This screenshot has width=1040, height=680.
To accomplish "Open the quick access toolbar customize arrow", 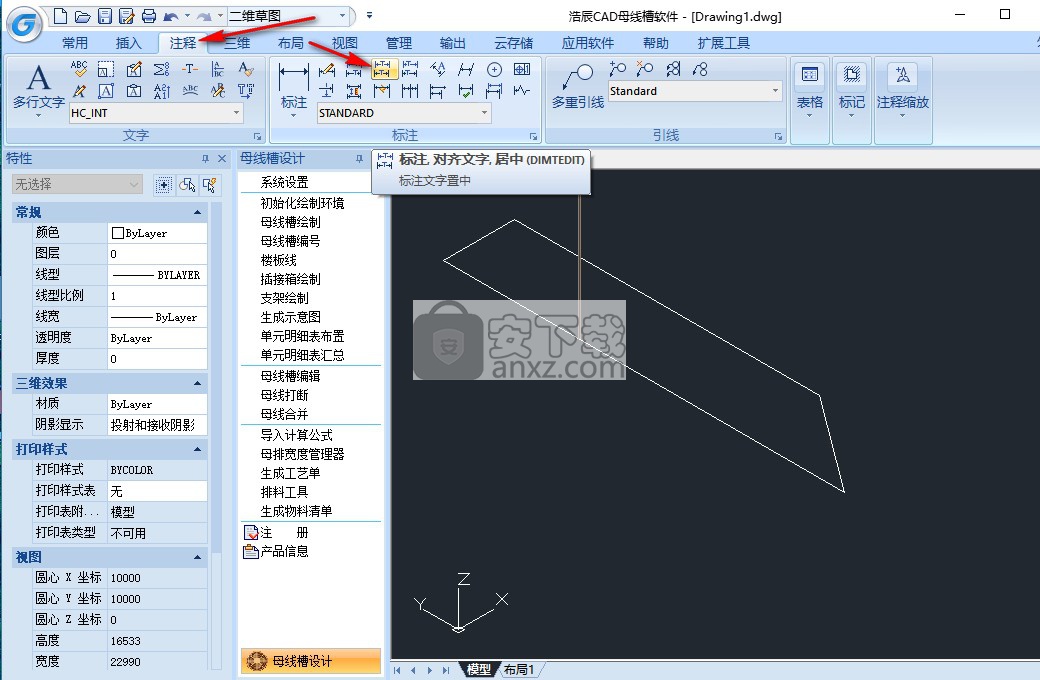I will pos(369,15).
